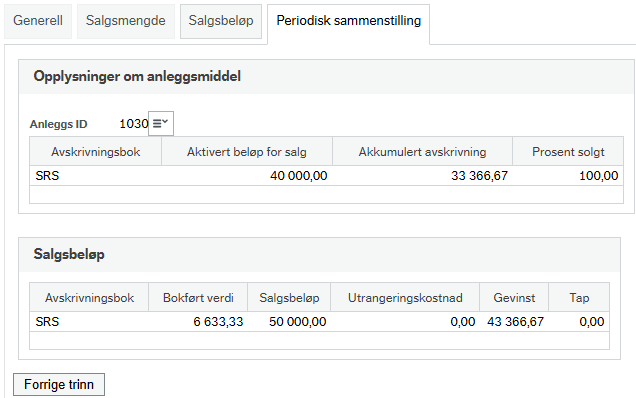Open the Salgsmengde tab

click(126, 21)
